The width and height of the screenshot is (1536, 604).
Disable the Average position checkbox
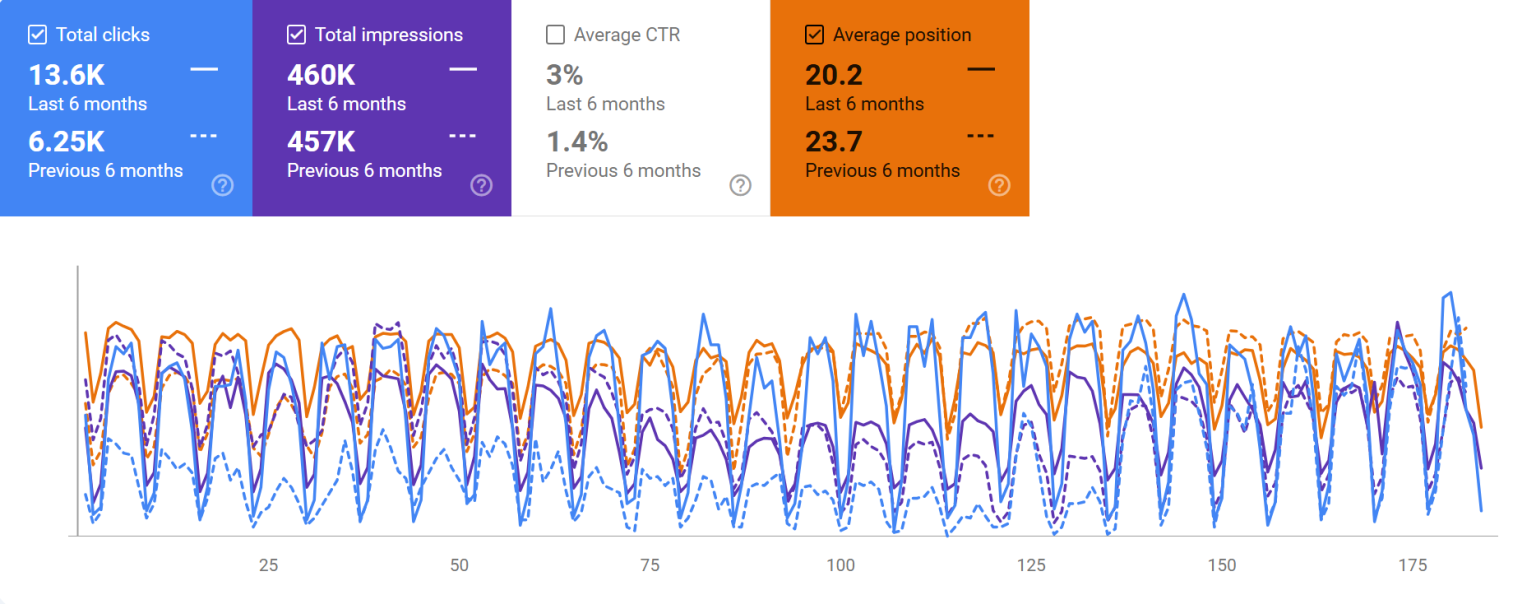pos(813,34)
